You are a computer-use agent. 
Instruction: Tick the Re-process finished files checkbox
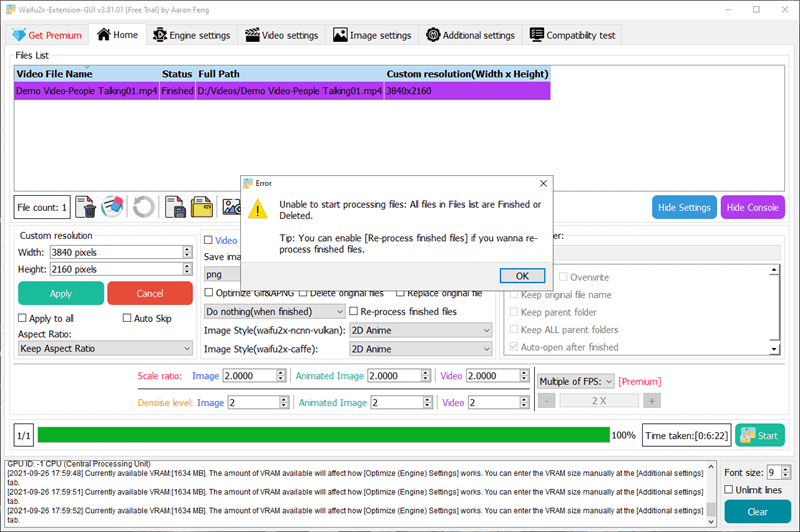point(354,311)
